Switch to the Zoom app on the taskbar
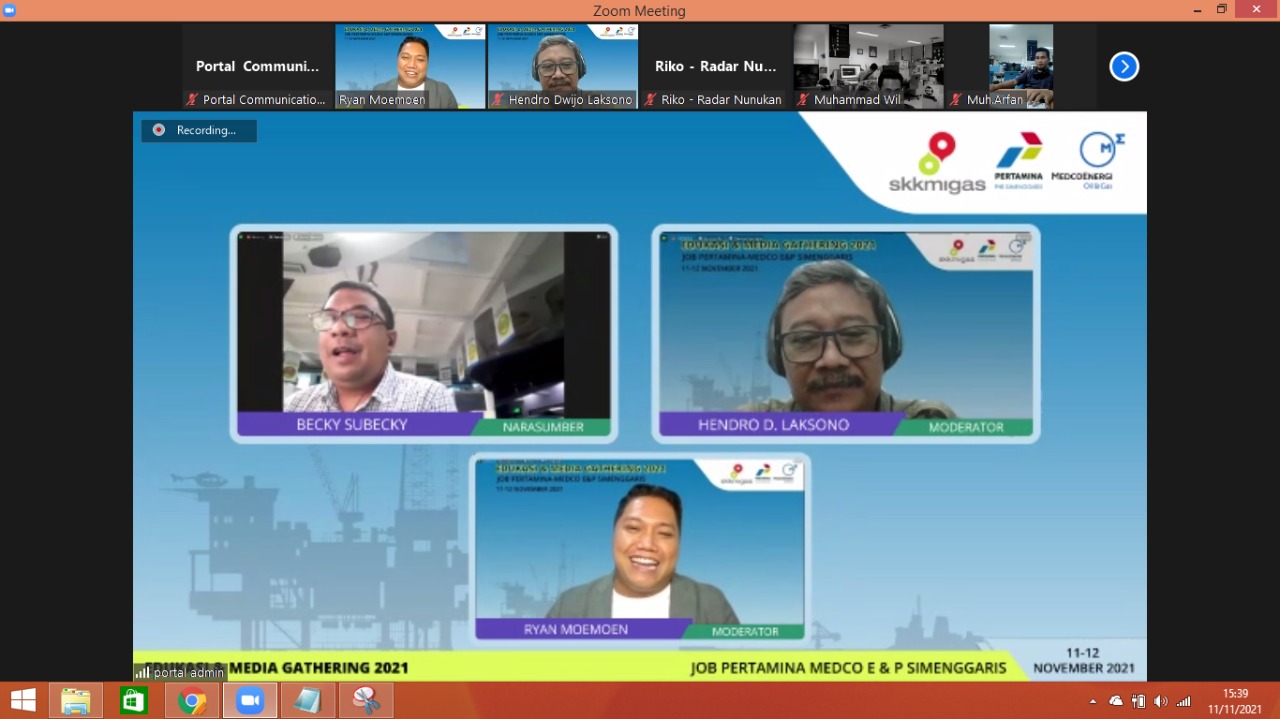Viewport: 1280px width, 719px height. 249,700
